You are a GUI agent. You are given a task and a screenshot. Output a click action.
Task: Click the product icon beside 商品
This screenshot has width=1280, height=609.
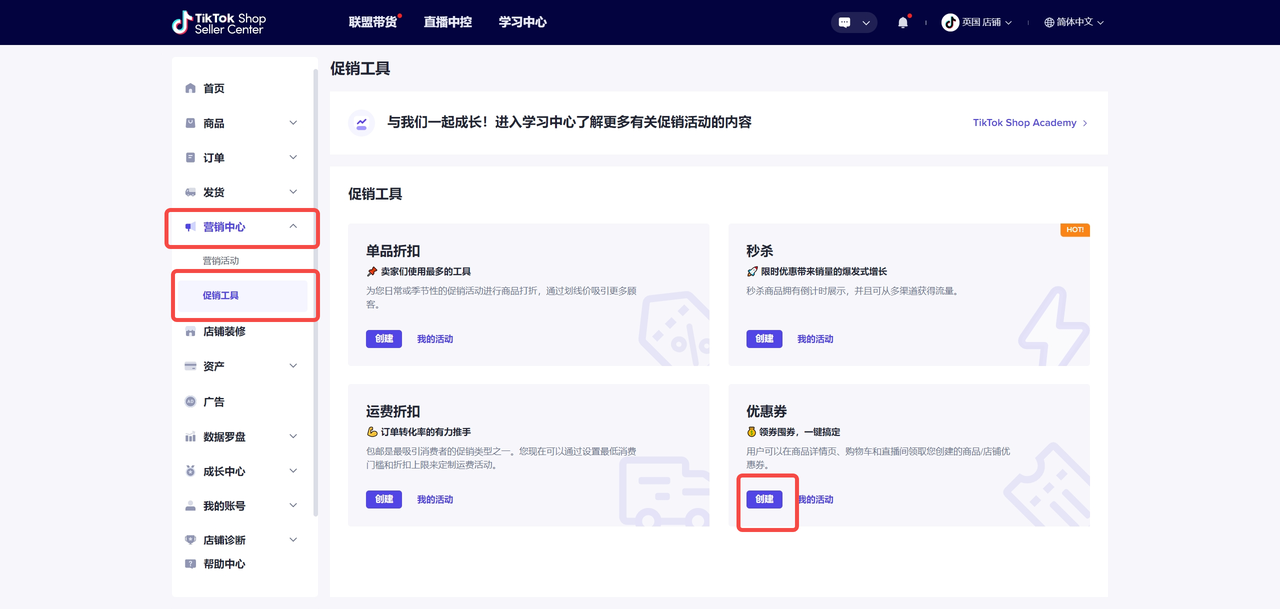[x=190, y=123]
